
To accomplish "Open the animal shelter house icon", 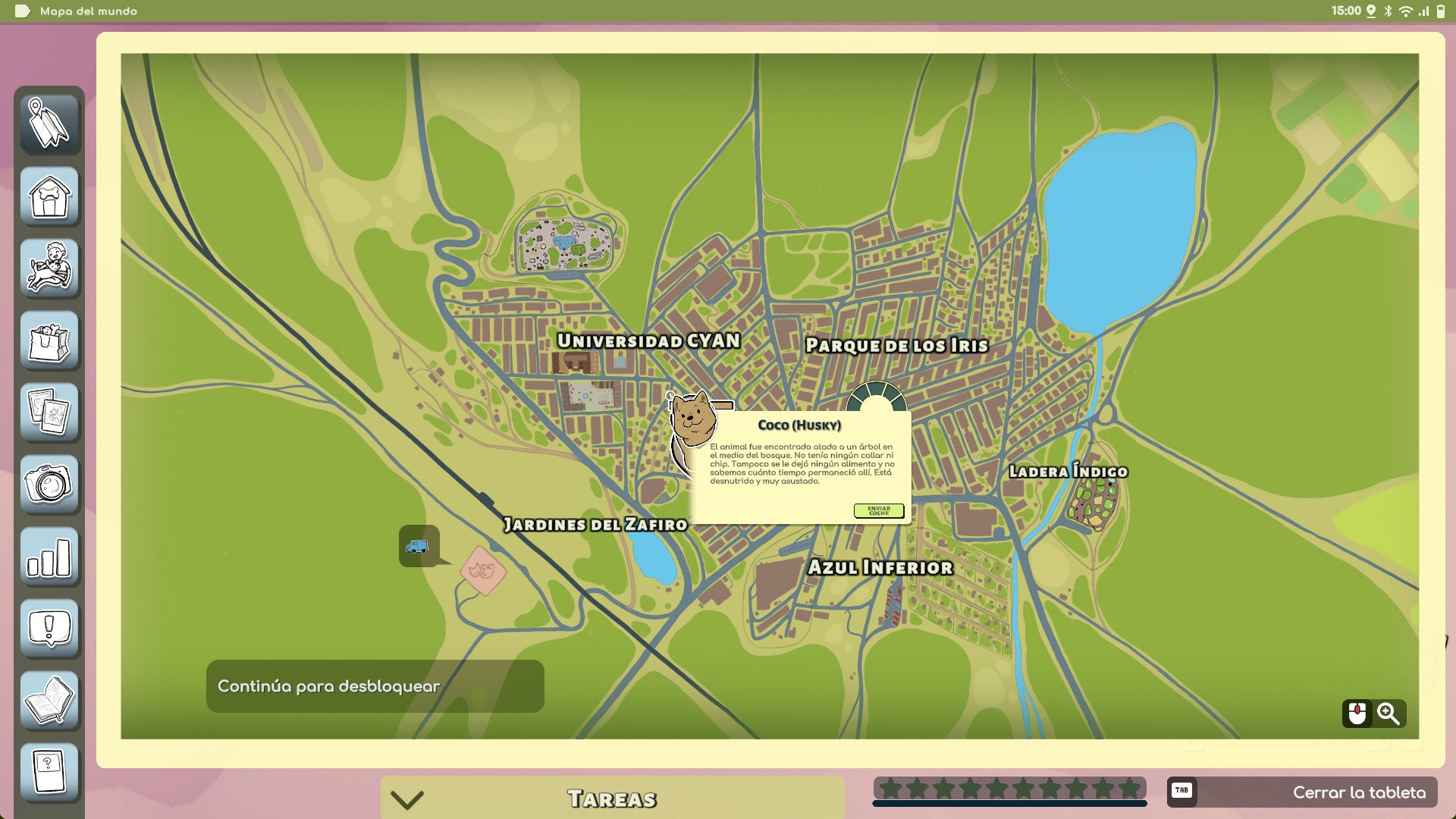I will (x=49, y=196).
